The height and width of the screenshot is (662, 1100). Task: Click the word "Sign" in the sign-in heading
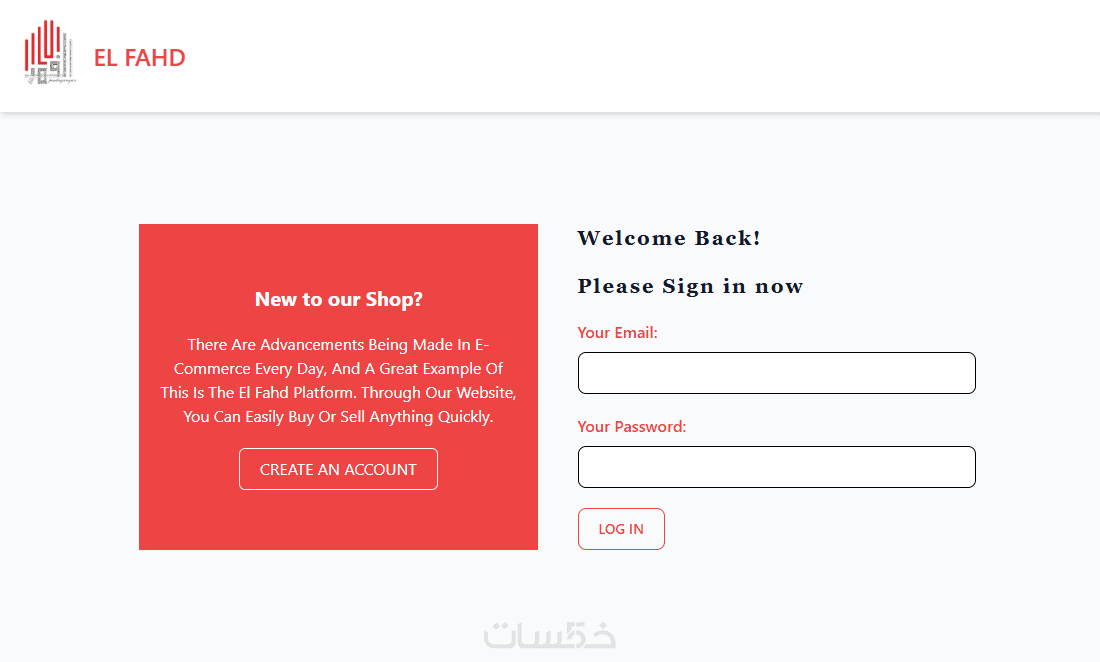[688, 286]
